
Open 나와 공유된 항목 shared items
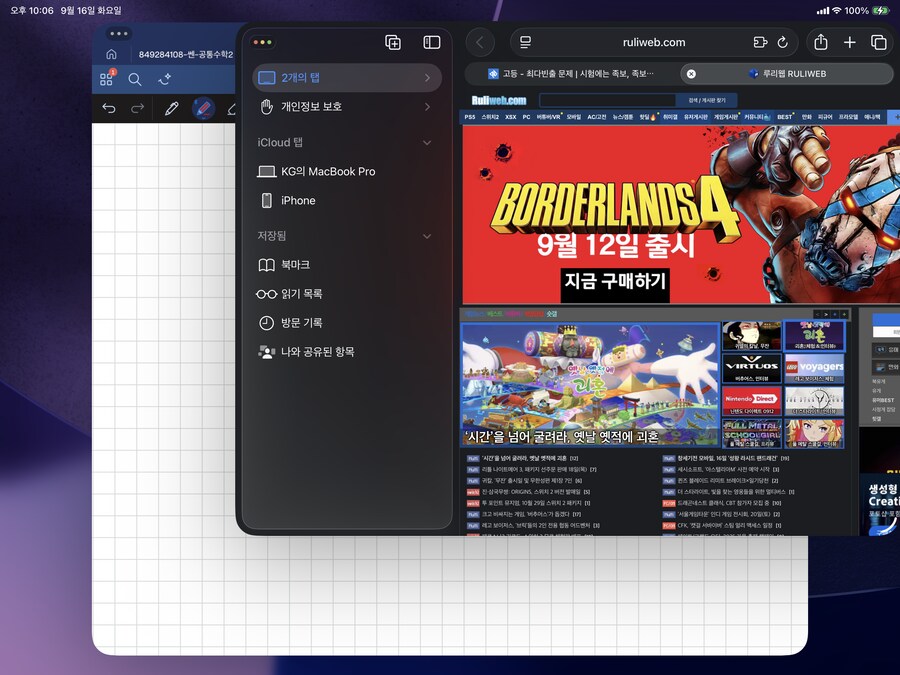(x=346, y=352)
